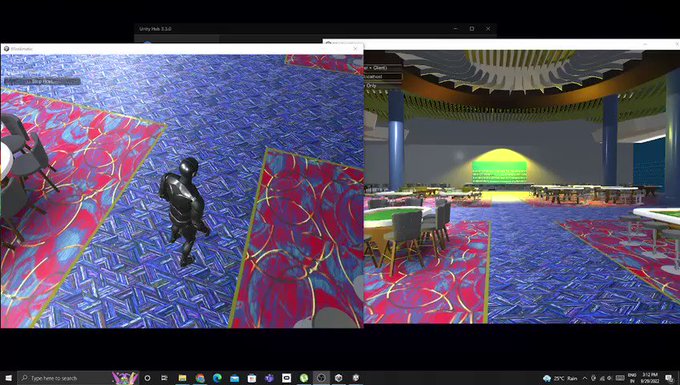The width and height of the screenshot is (680, 385).
Task: Open Microsoft Store from the taskbar
Action: point(252,378)
